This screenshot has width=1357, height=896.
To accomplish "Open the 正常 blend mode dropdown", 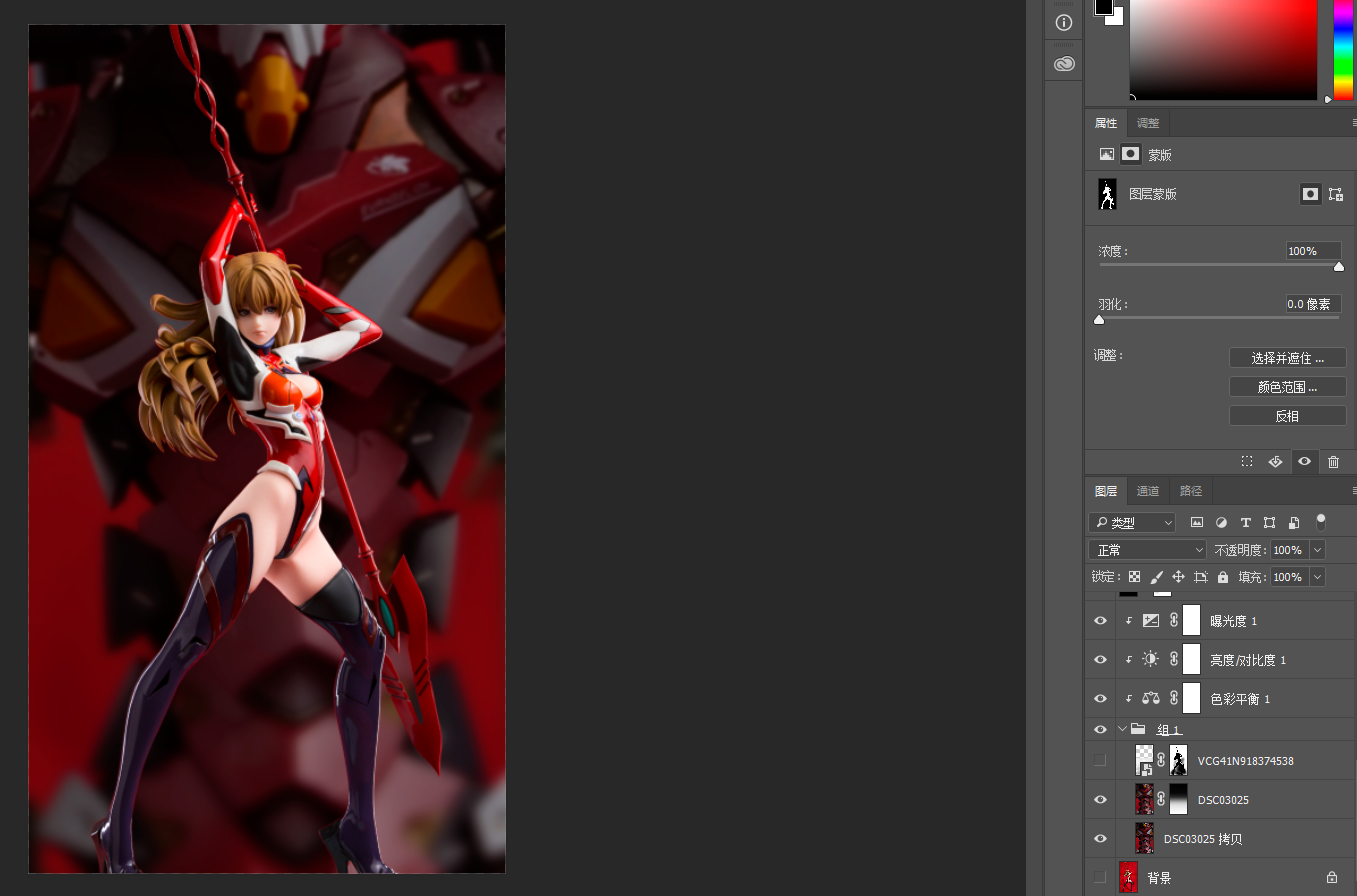I will (x=1148, y=550).
